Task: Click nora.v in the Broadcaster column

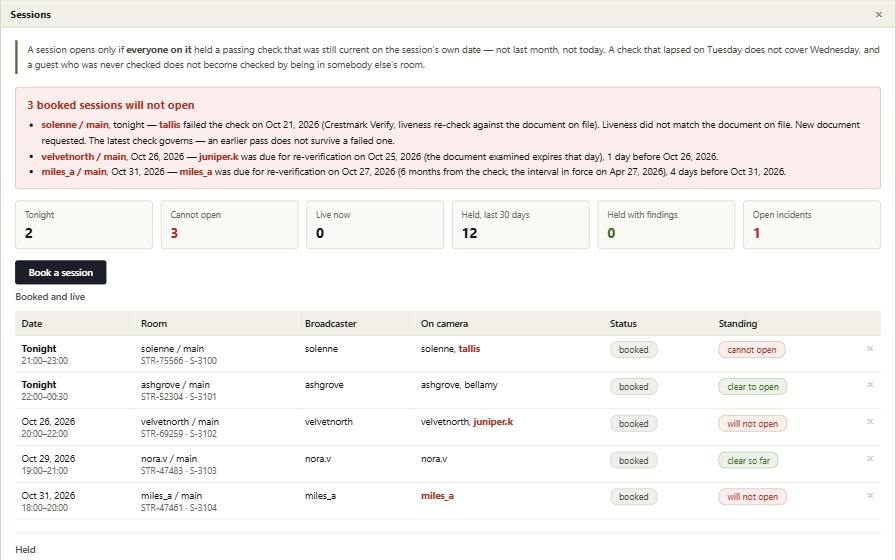Action: click(318, 459)
